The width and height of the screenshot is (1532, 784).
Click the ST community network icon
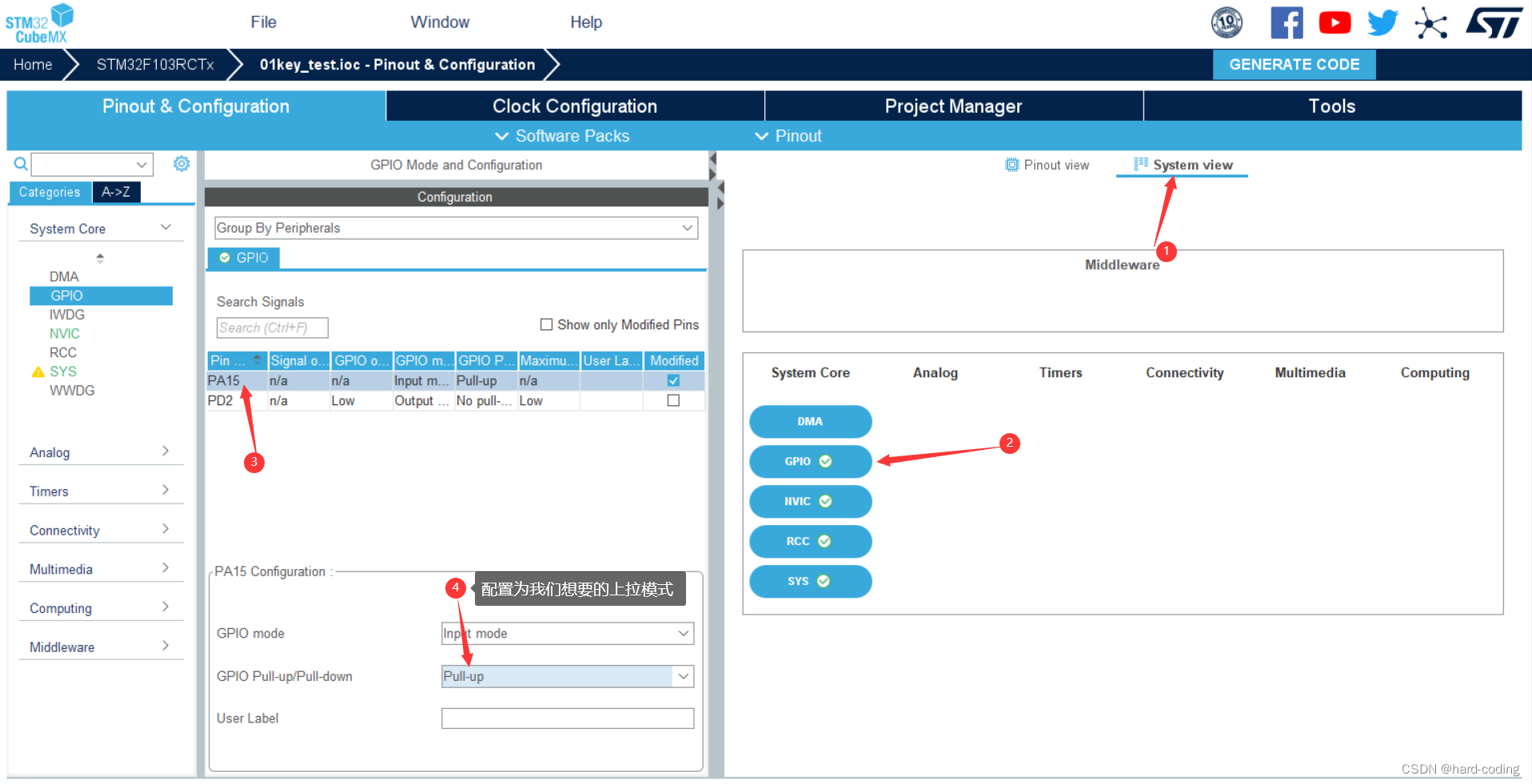(1430, 22)
